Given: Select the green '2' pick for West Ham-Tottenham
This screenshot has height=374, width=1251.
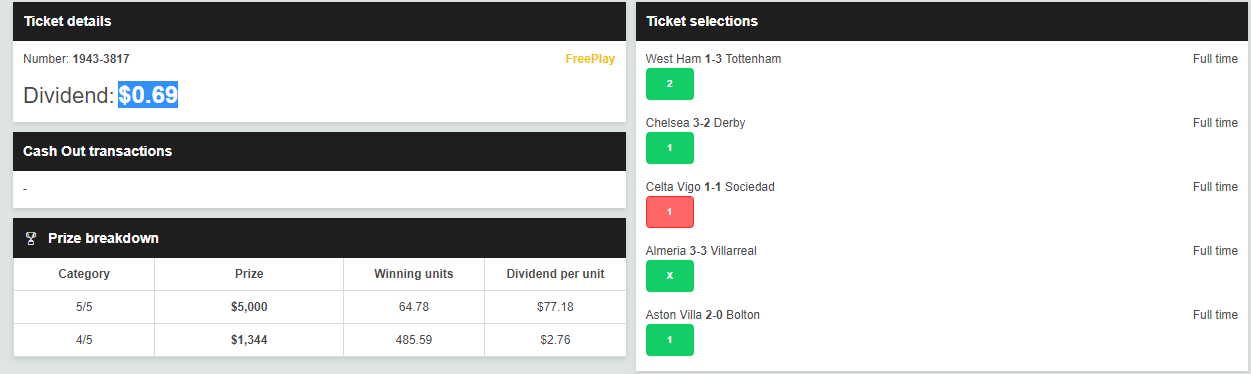Looking at the screenshot, I should tap(670, 84).
